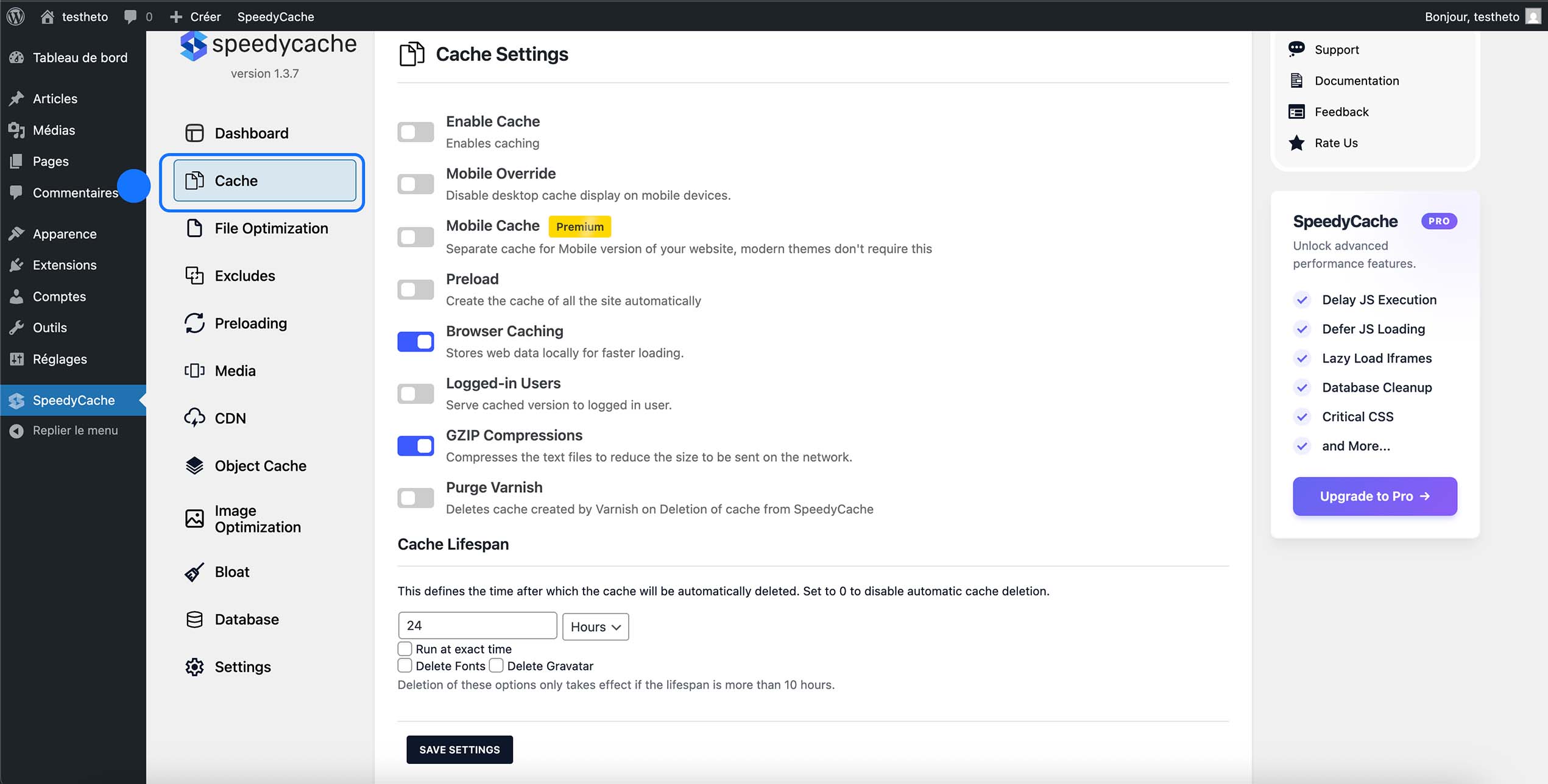Collapse the WordPress admin menu

click(74, 430)
